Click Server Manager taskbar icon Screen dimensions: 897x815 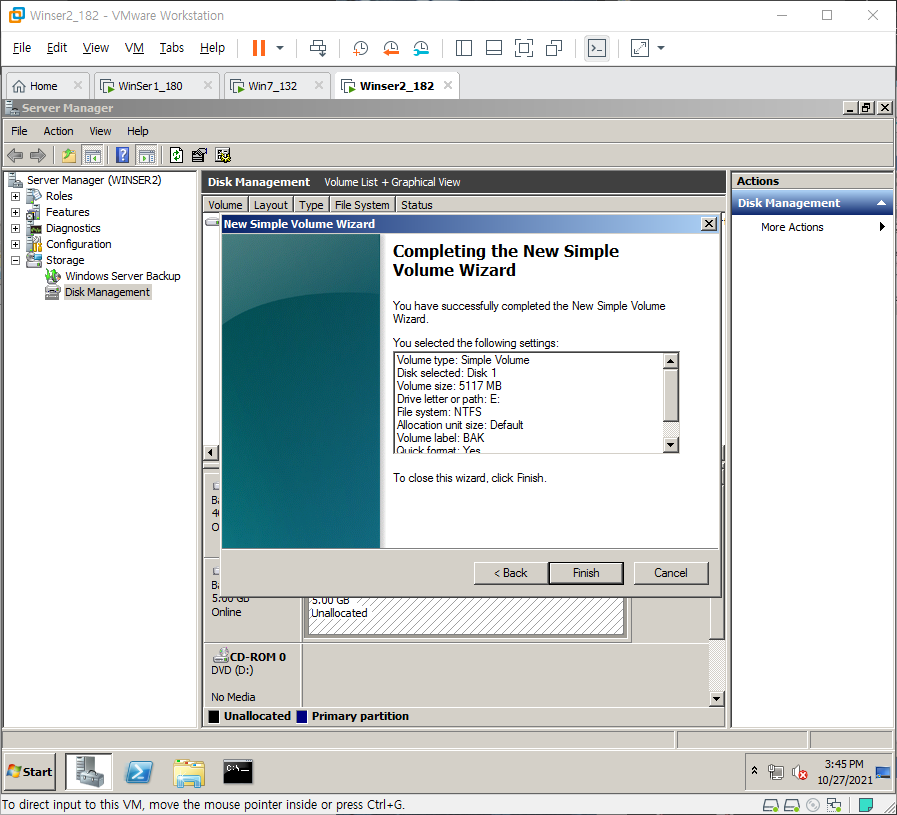[89, 772]
